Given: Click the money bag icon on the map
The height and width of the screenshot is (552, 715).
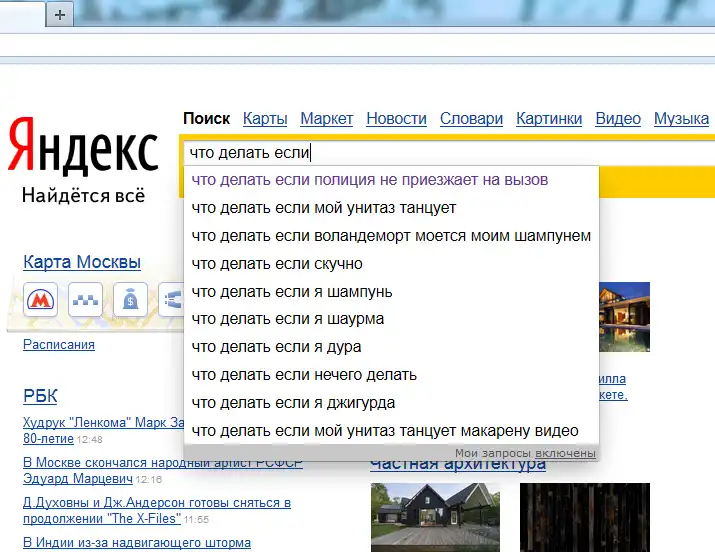Looking at the screenshot, I should pos(130,299).
